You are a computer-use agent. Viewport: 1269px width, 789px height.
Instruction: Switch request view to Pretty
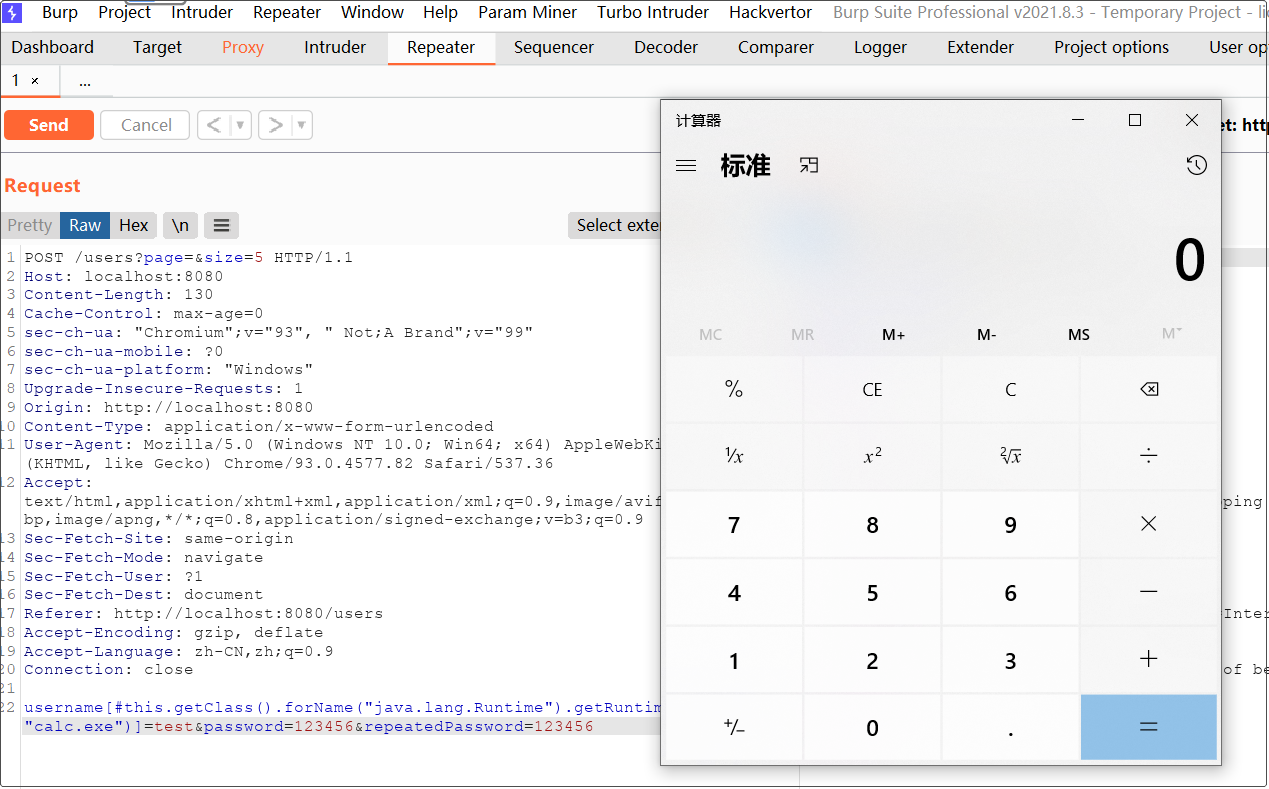(30, 225)
